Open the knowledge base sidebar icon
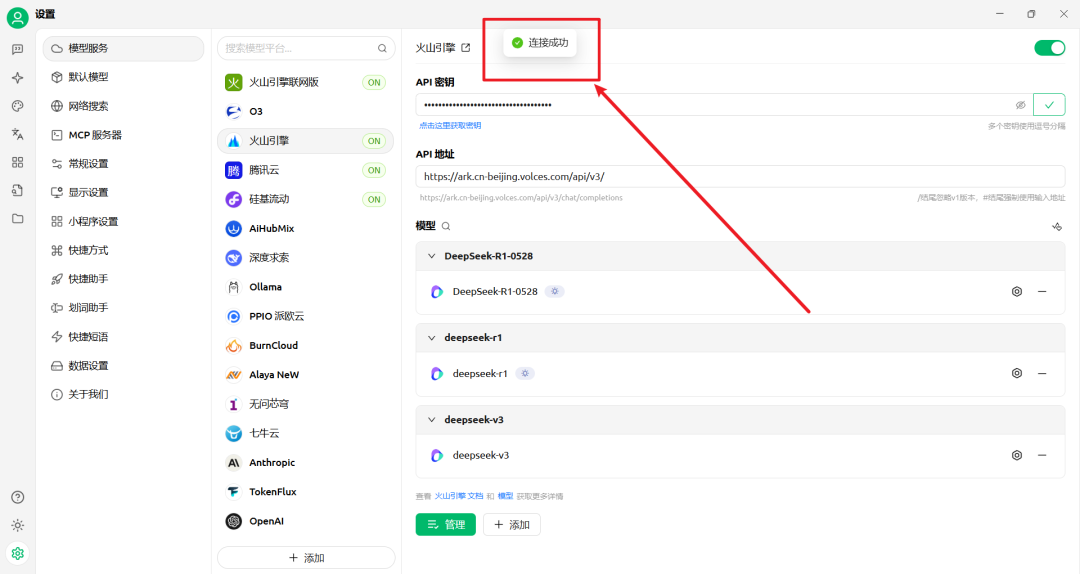The width and height of the screenshot is (1080, 574). point(17,191)
